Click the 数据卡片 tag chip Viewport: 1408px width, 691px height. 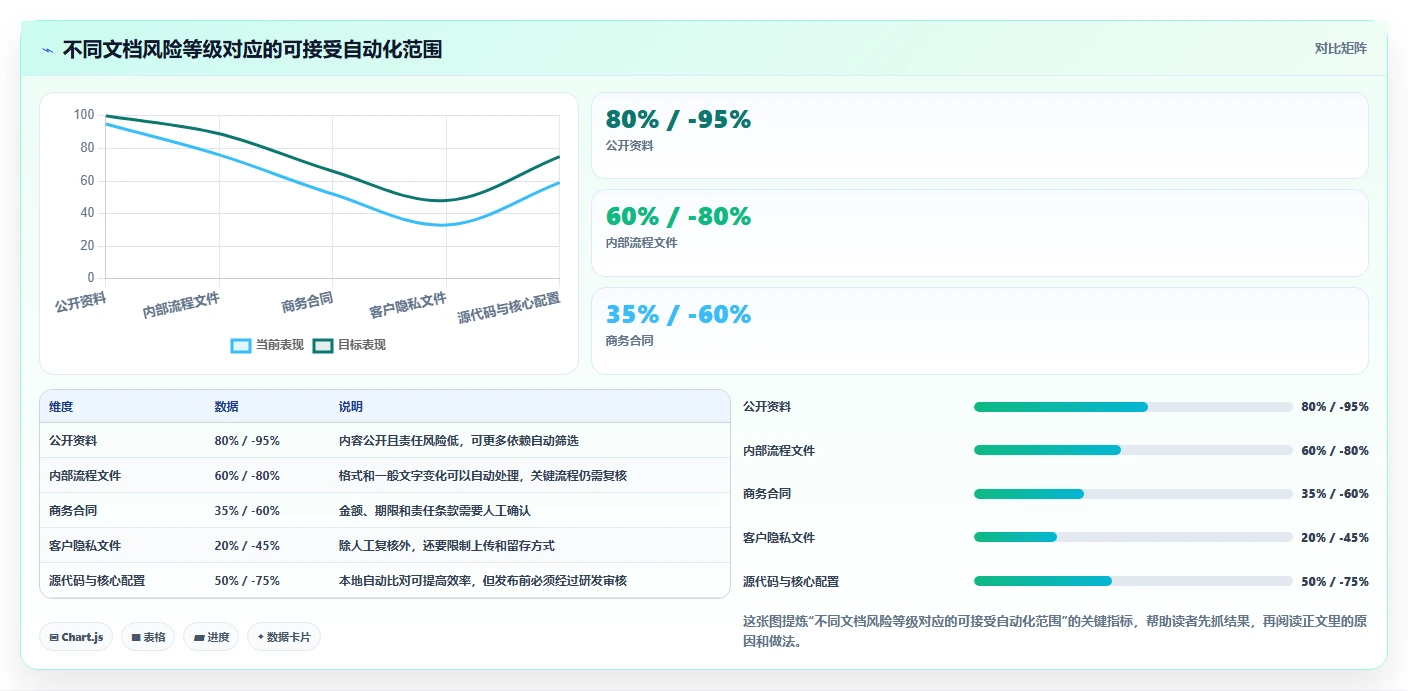point(284,637)
